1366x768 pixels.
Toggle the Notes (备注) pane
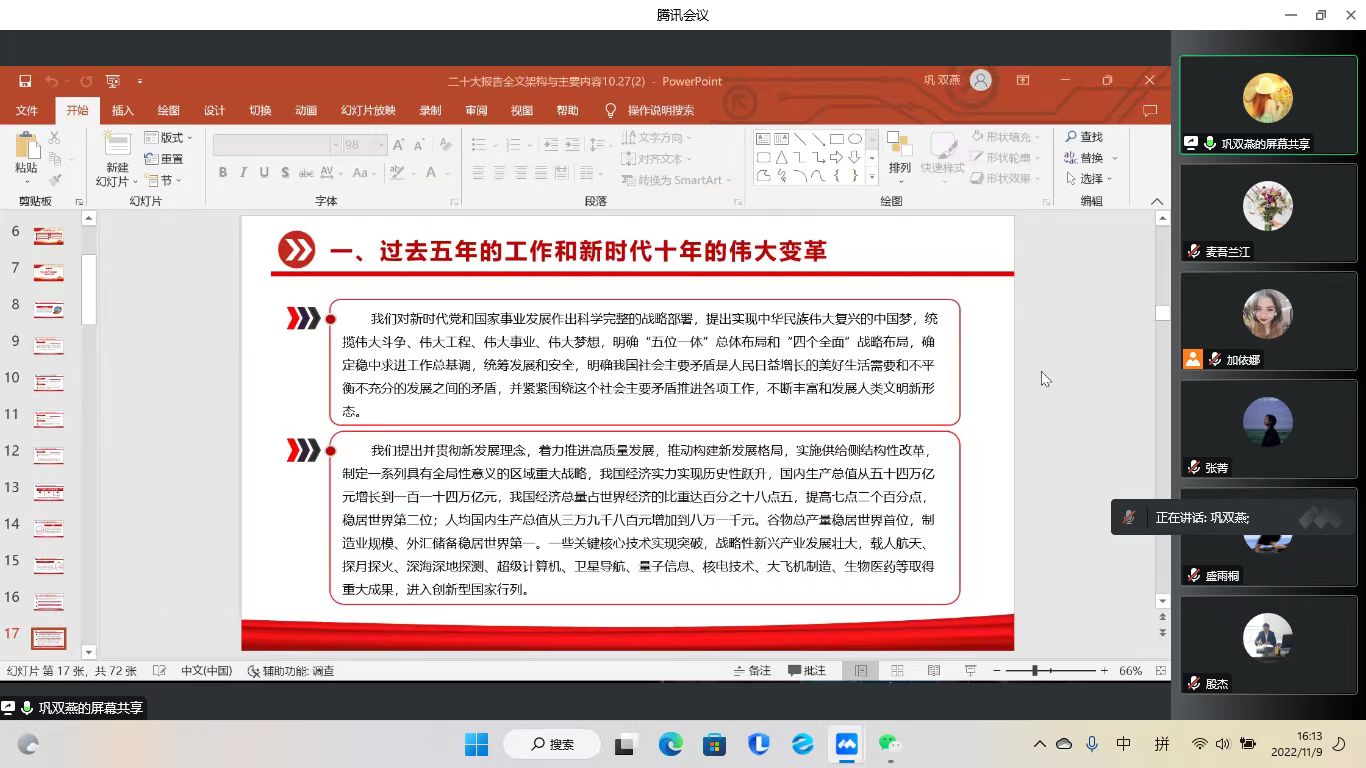(752, 671)
